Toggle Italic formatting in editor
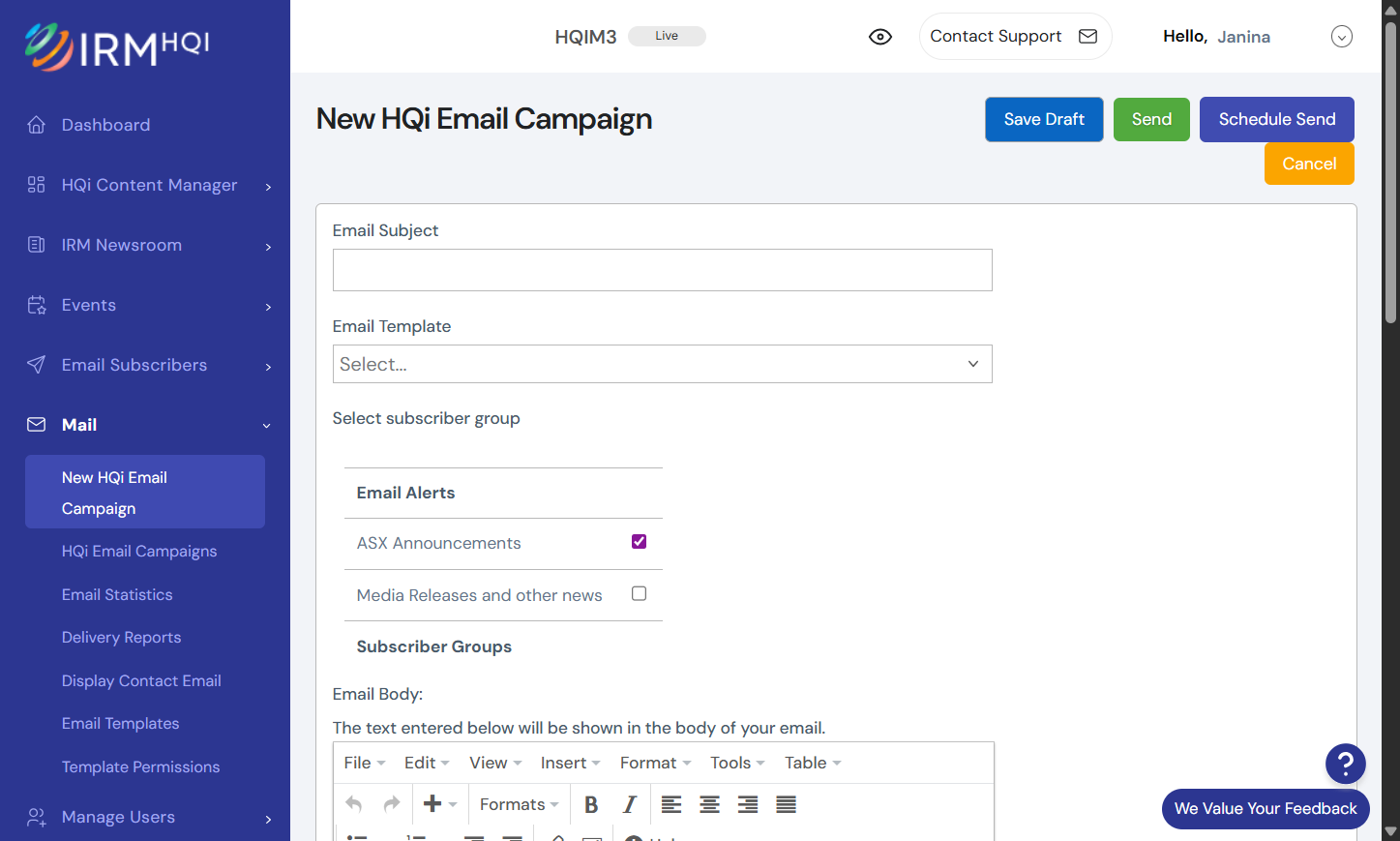 pyautogui.click(x=630, y=804)
